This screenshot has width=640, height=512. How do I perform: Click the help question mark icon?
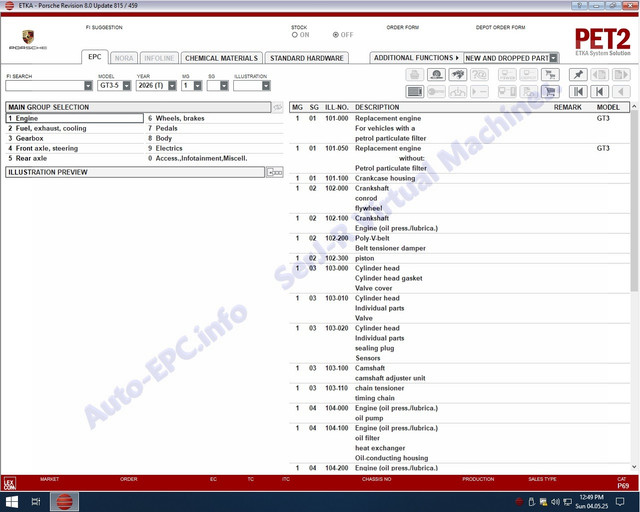click(x=479, y=75)
